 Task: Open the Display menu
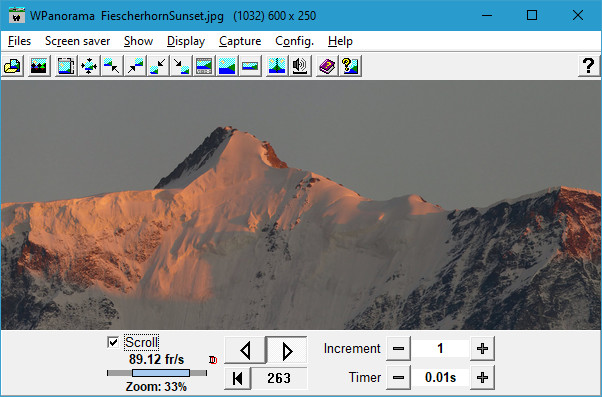pos(186,41)
